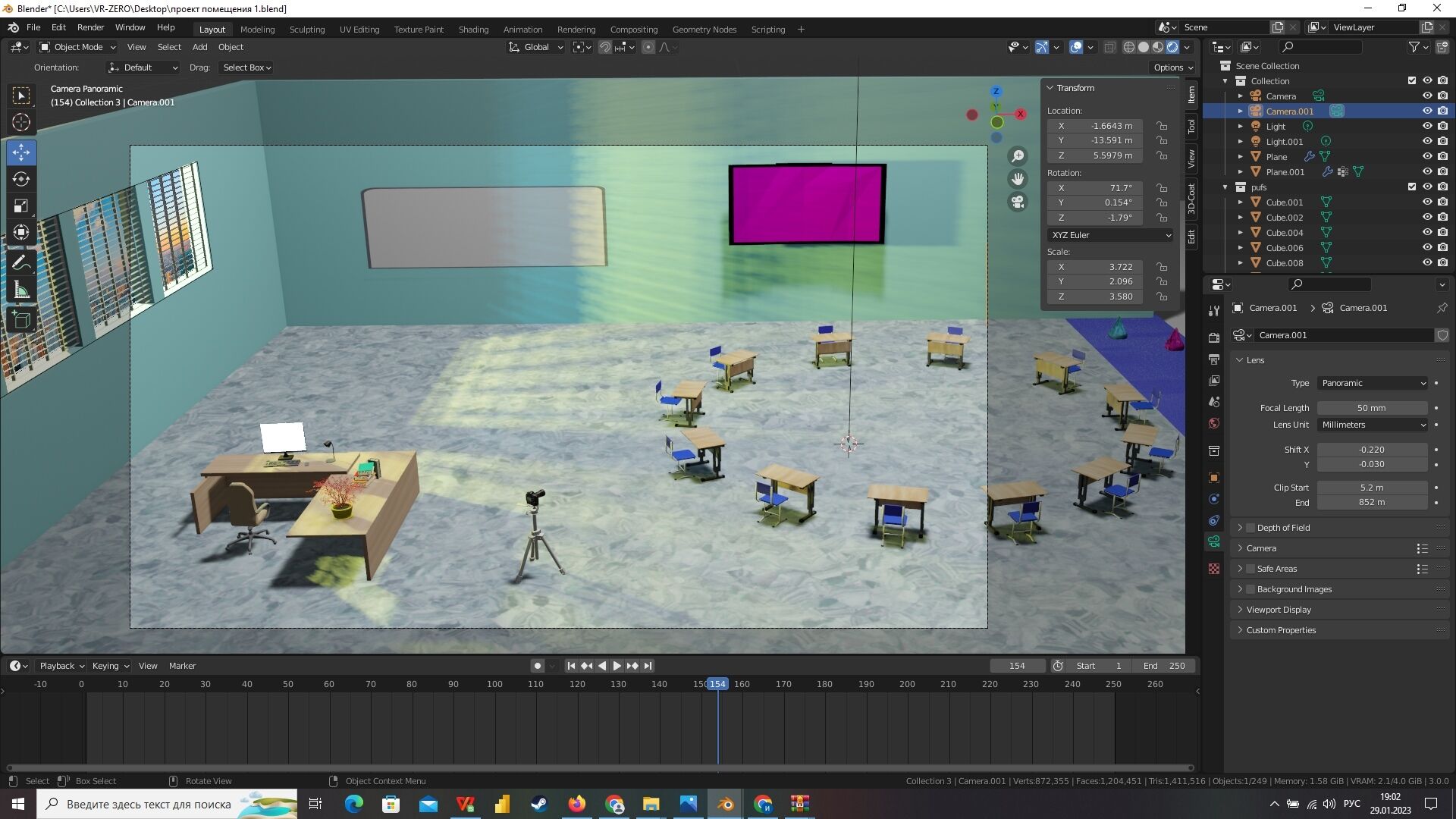1456x819 pixels.
Task: Hide Light.001 in the outliner
Action: click(1426, 142)
